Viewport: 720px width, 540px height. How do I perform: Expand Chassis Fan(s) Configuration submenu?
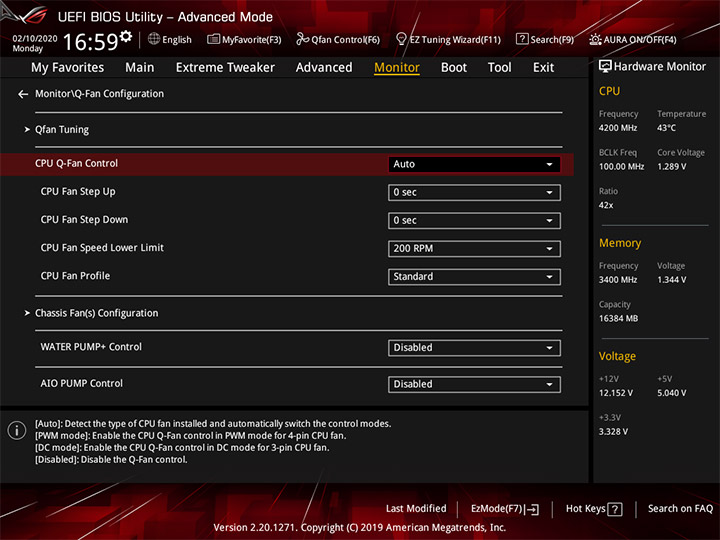(96, 313)
